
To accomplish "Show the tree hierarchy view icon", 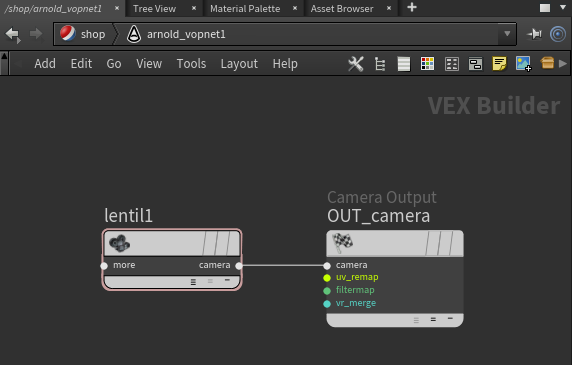I will pos(380,64).
